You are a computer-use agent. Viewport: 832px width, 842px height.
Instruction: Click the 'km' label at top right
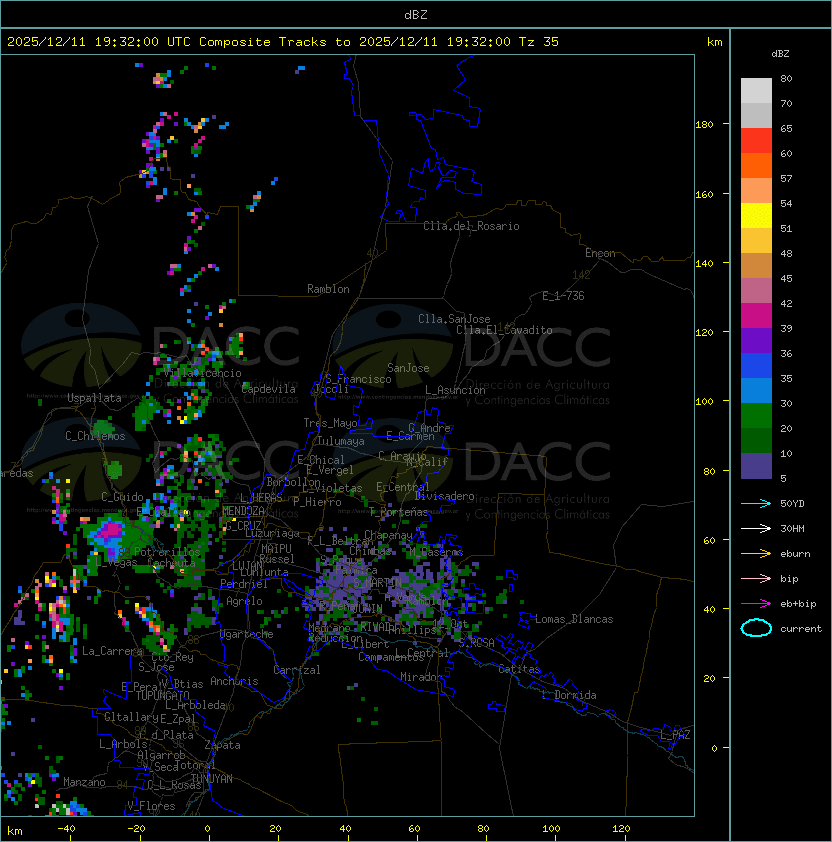[714, 42]
